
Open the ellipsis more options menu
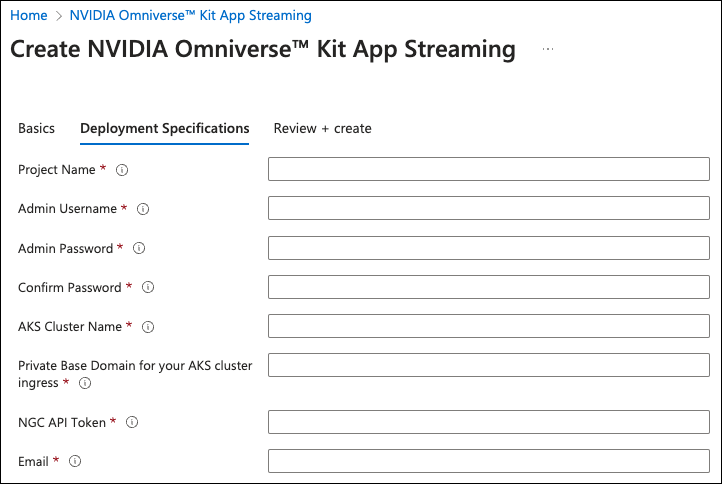click(548, 49)
